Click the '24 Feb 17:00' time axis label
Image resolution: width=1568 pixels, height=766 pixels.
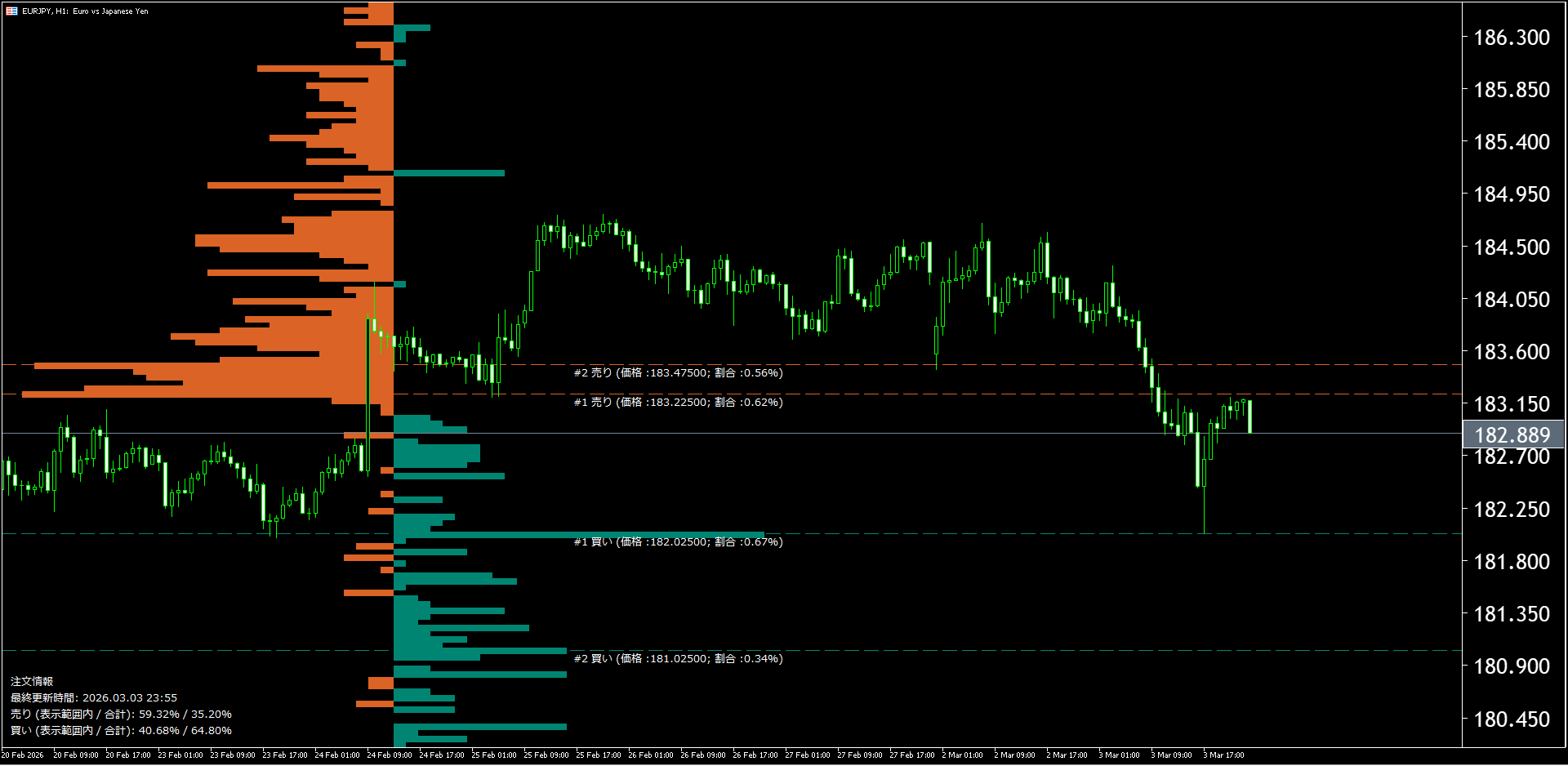(442, 755)
